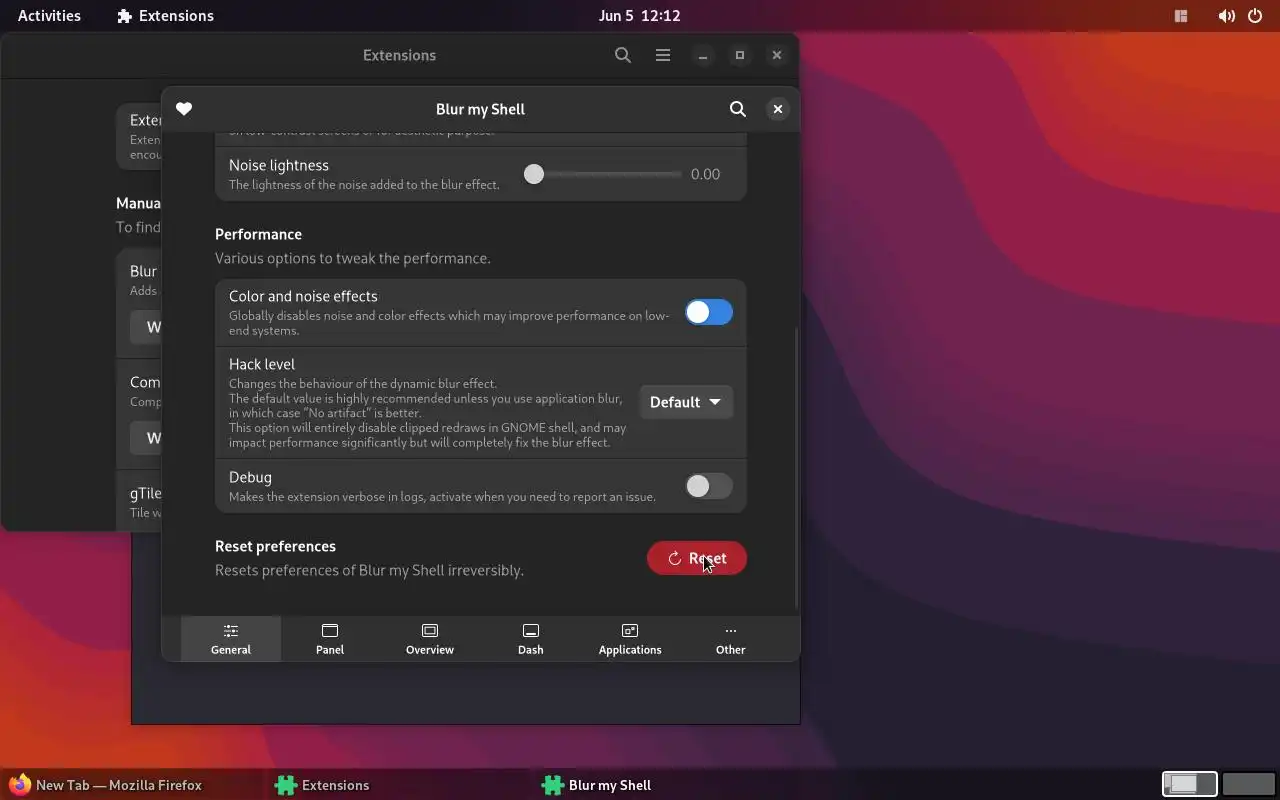Click the Activities button in top bar
Image resolution: width=1280 pixels, height=800 pixels.
click(49, 15)
